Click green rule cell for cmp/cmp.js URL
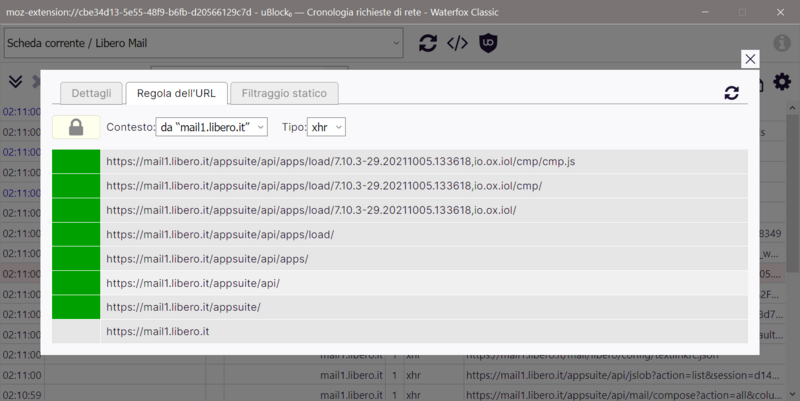 (x=76, y=161)
